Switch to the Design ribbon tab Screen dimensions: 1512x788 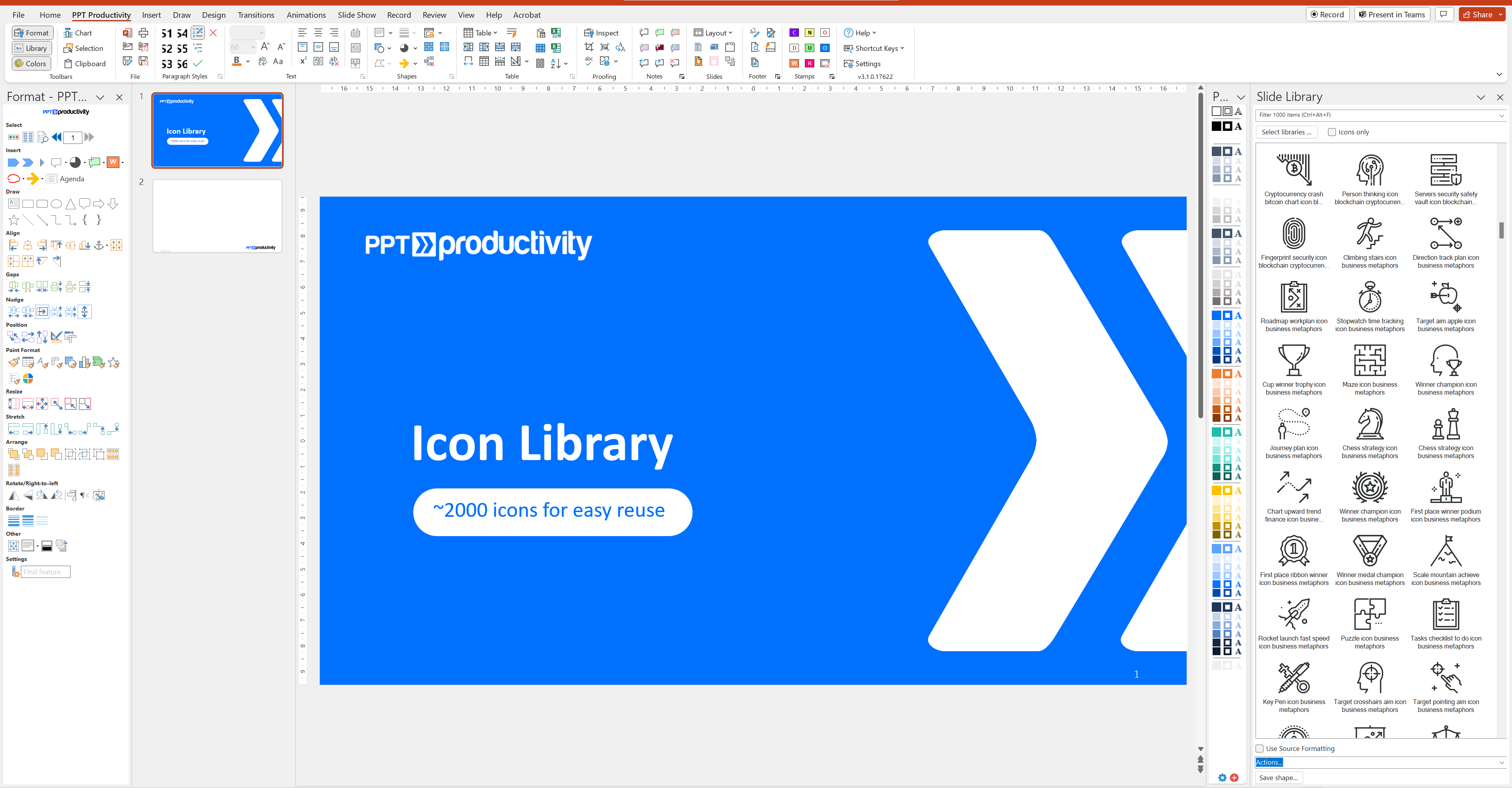click(x=214, y=15)
